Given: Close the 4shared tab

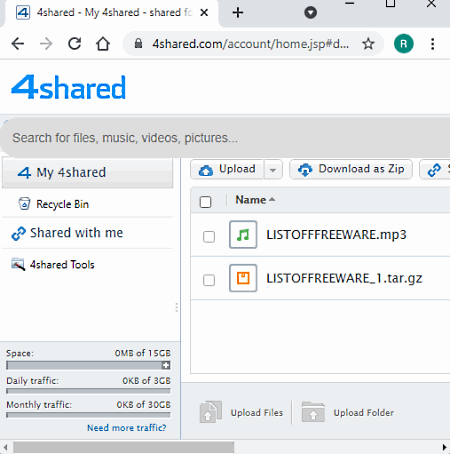Looking at the screenshot, I should pyautogui.click(x=204, y=13).
